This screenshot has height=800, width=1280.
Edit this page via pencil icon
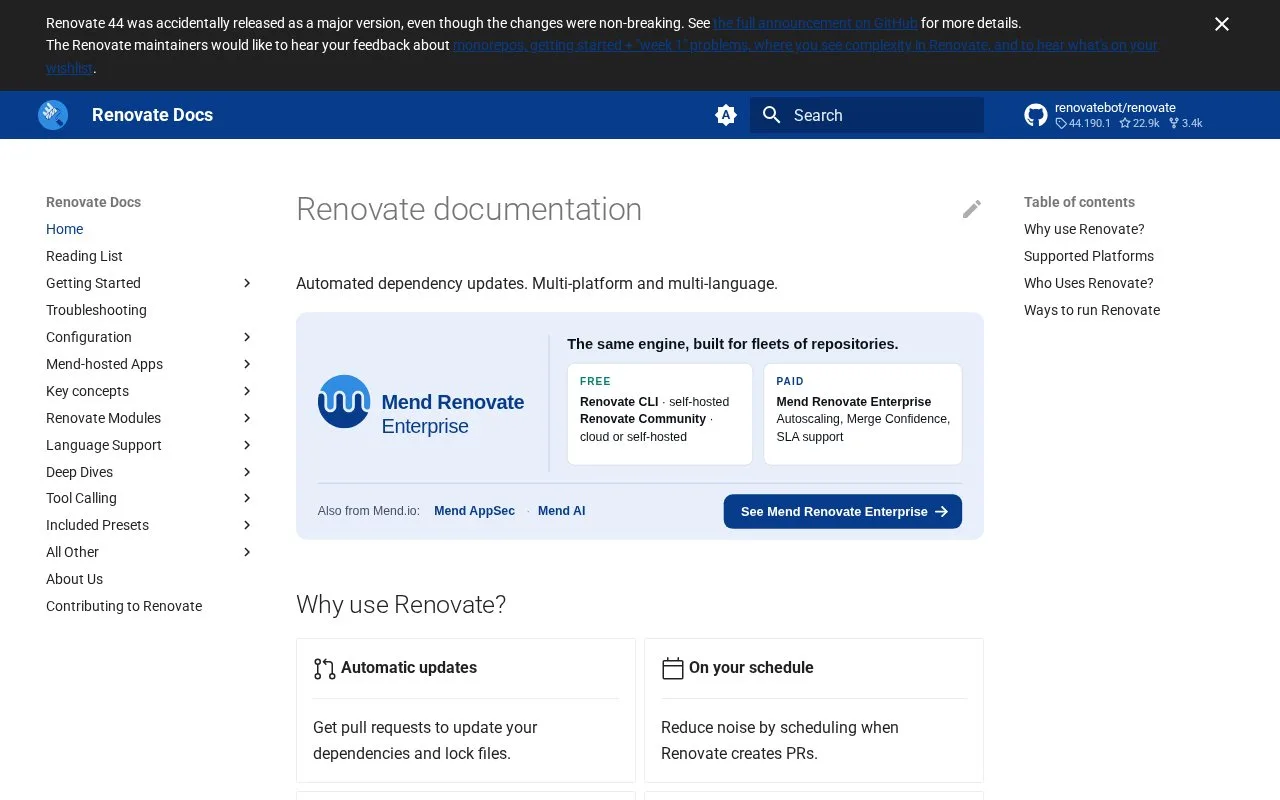972,209
